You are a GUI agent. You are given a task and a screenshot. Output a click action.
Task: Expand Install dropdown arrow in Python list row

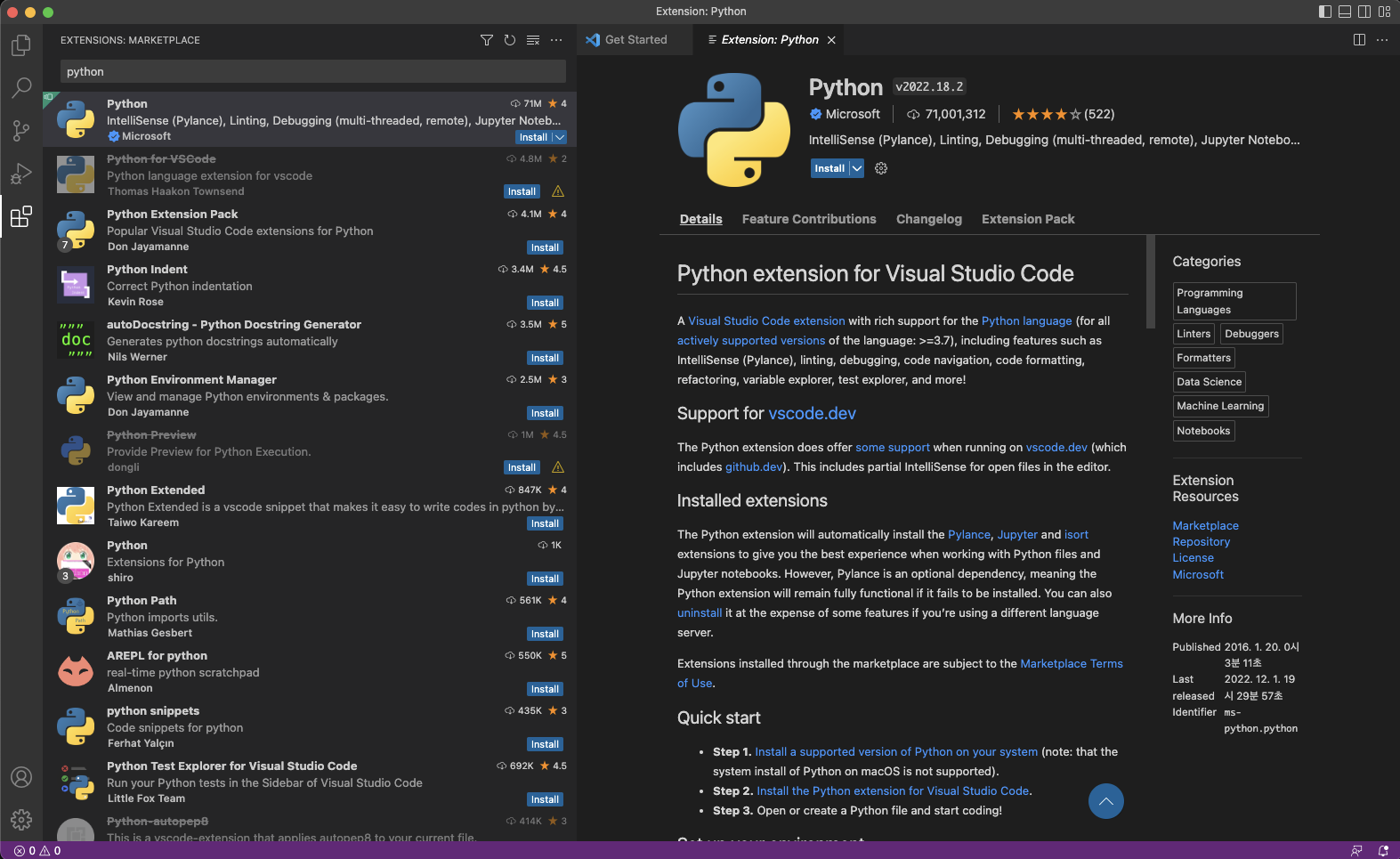click(559, 137)
